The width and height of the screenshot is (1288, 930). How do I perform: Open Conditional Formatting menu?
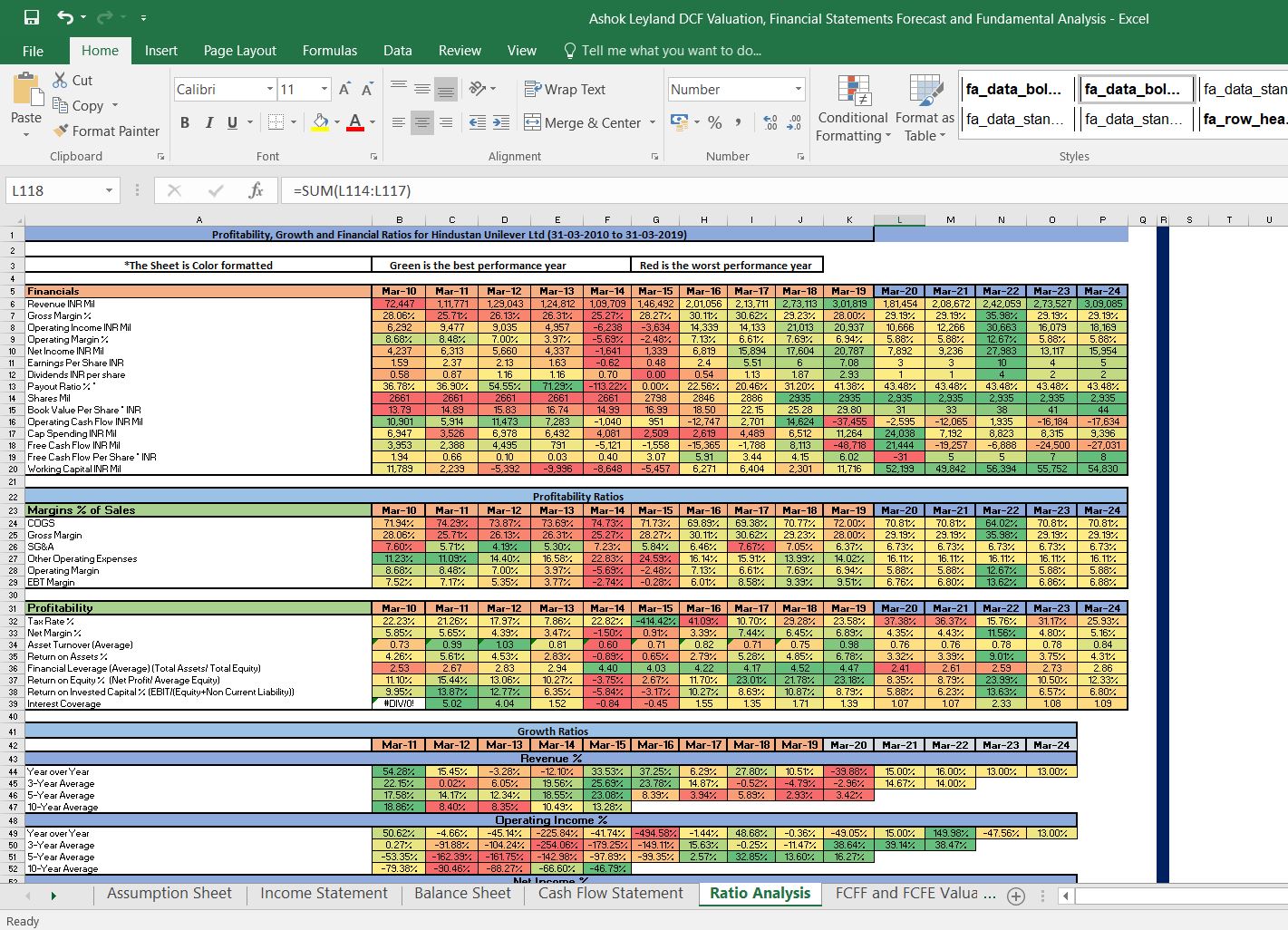(x=852, y=109)
